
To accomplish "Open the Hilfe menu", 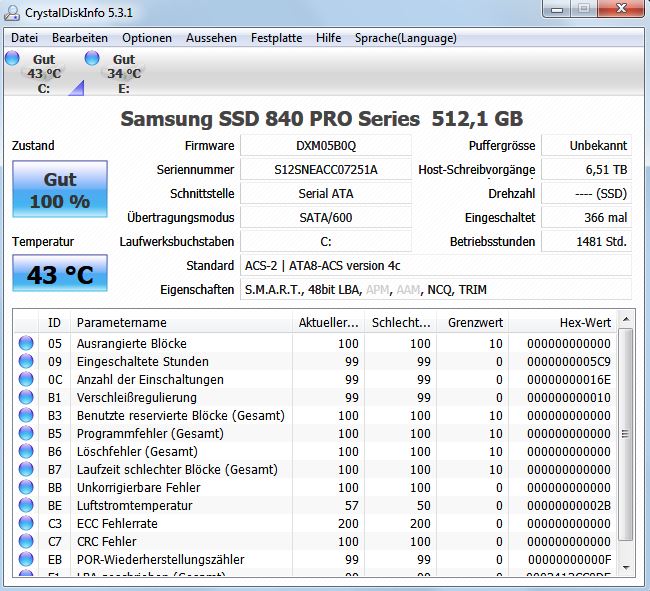I will pos(328,38).
